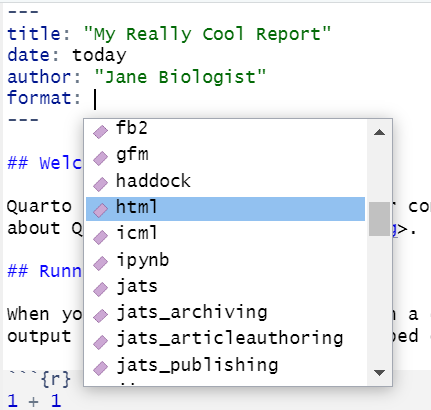Click the diamond icon beside html
This screenshot has width=431, height=410.
[100, 210]
